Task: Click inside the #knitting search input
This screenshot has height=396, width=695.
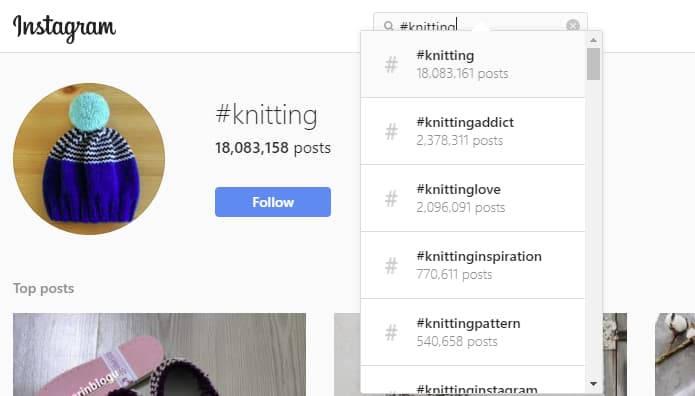Action: click(480, 23)
